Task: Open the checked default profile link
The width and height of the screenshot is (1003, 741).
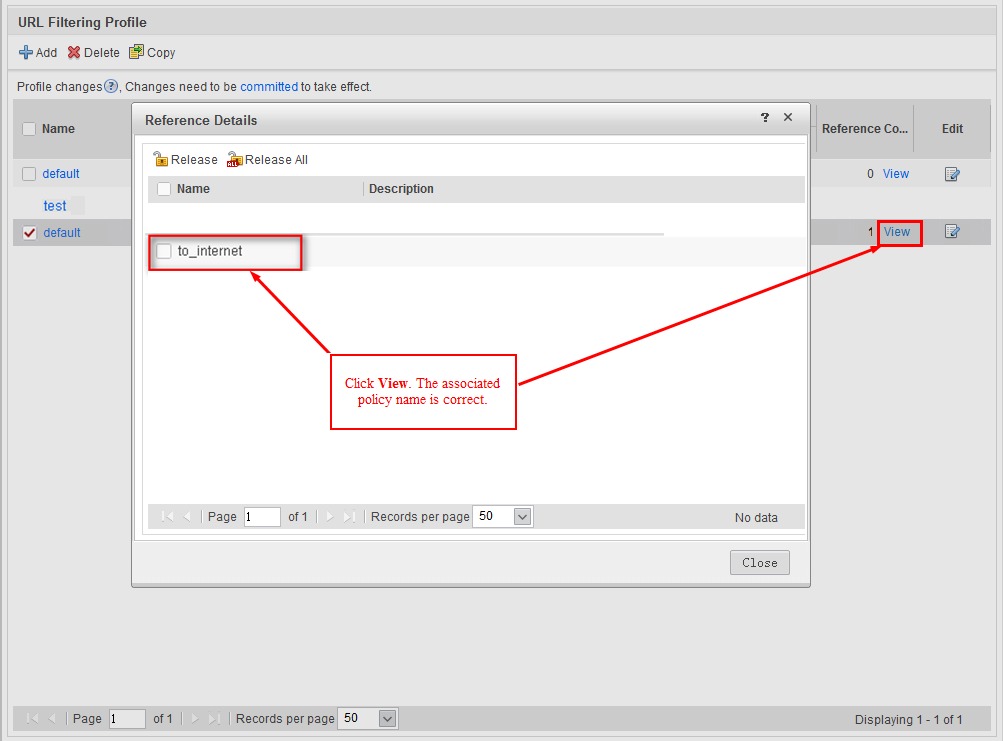Action: click(x=62, y=233)
